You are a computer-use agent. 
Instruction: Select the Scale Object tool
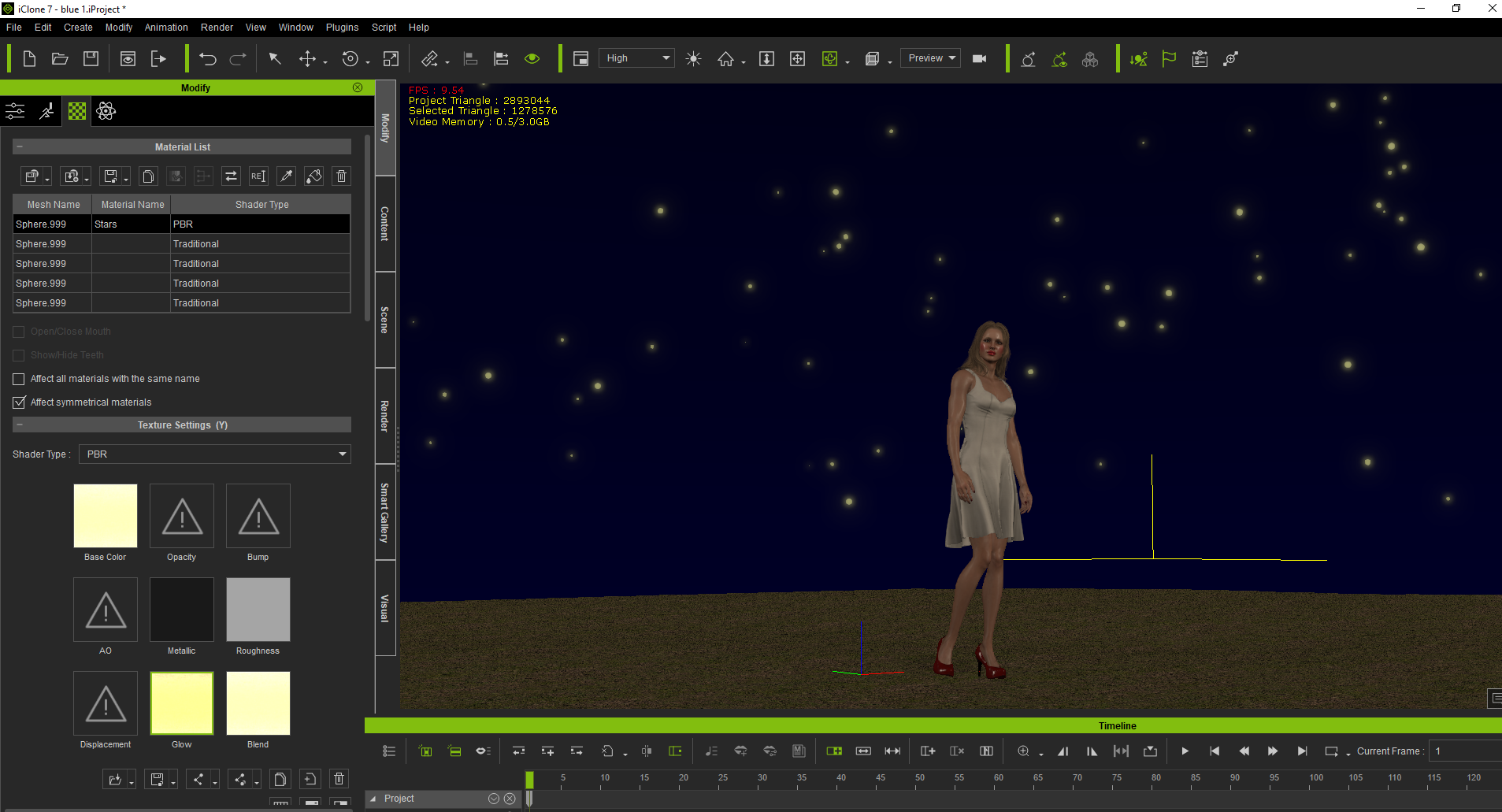(391, 59)
